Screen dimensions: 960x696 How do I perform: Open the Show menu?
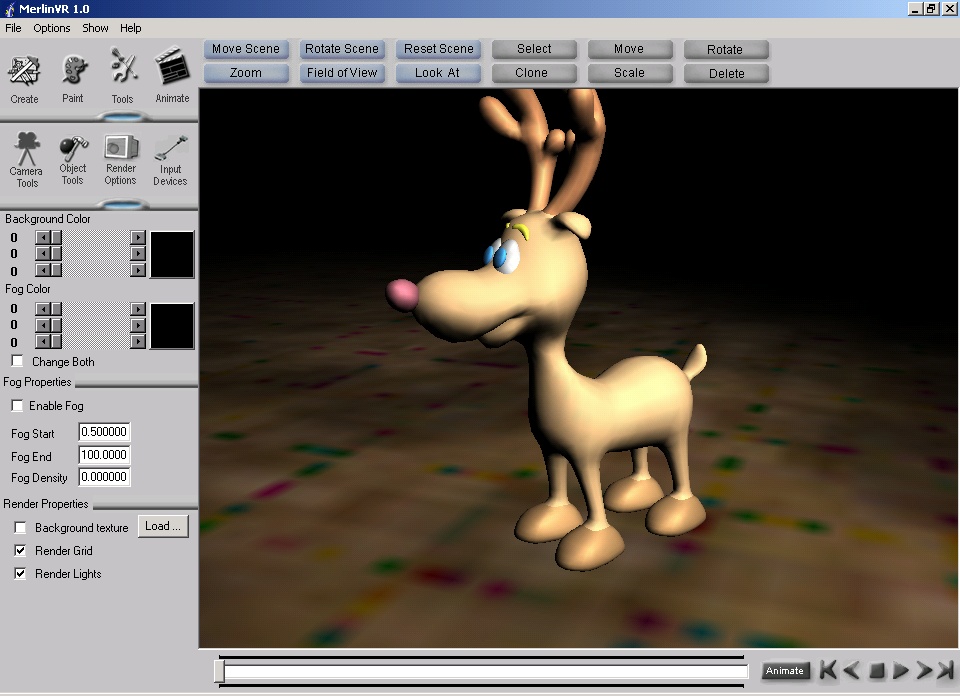coord(95,28)
